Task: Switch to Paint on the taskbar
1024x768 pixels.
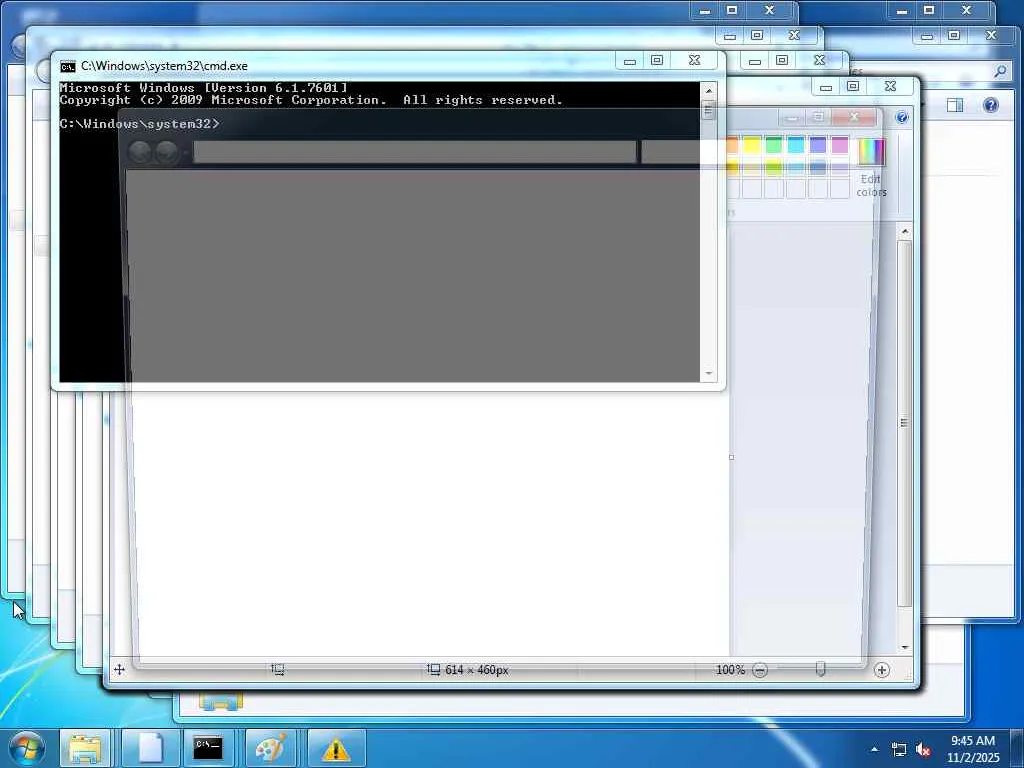Action: (x=270, y=749)
